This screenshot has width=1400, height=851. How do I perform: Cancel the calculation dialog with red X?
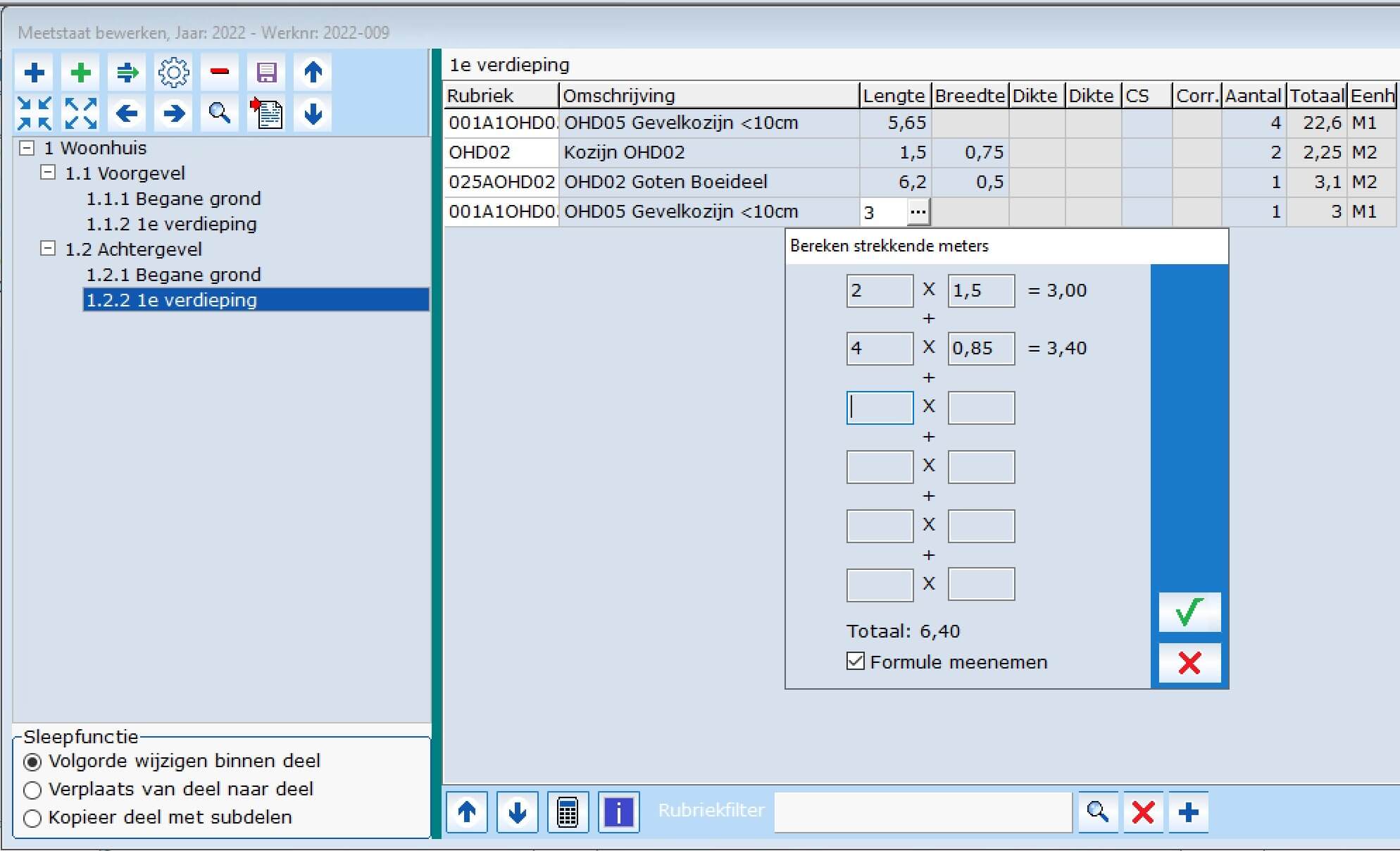1189,662
